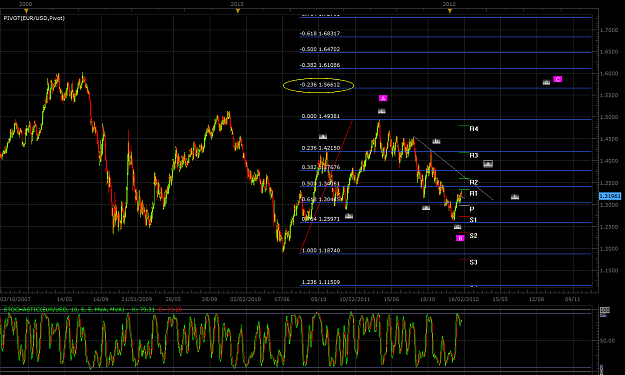Image resolution: width=625 pixels, height=375 pixels.
Task: Click the highlighted current price tag 1.31951
Action: click(x=610, y=196)
